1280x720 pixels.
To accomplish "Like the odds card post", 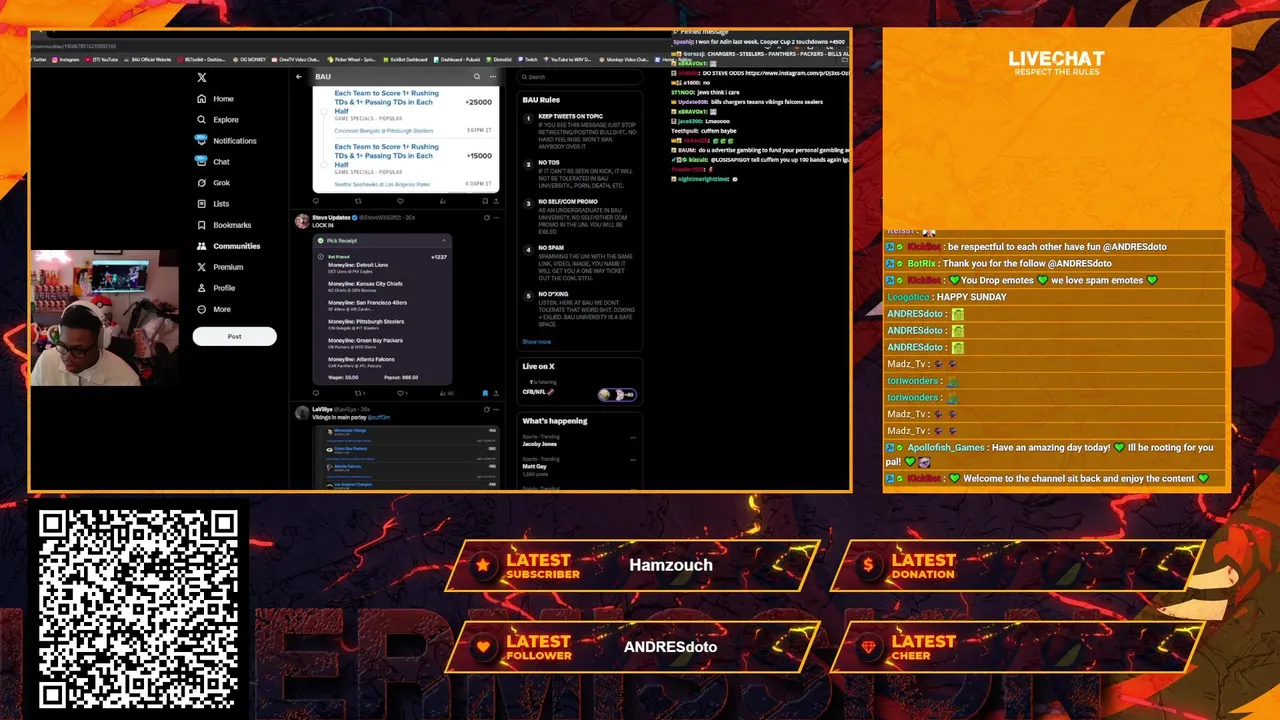I will click(400, 201).
